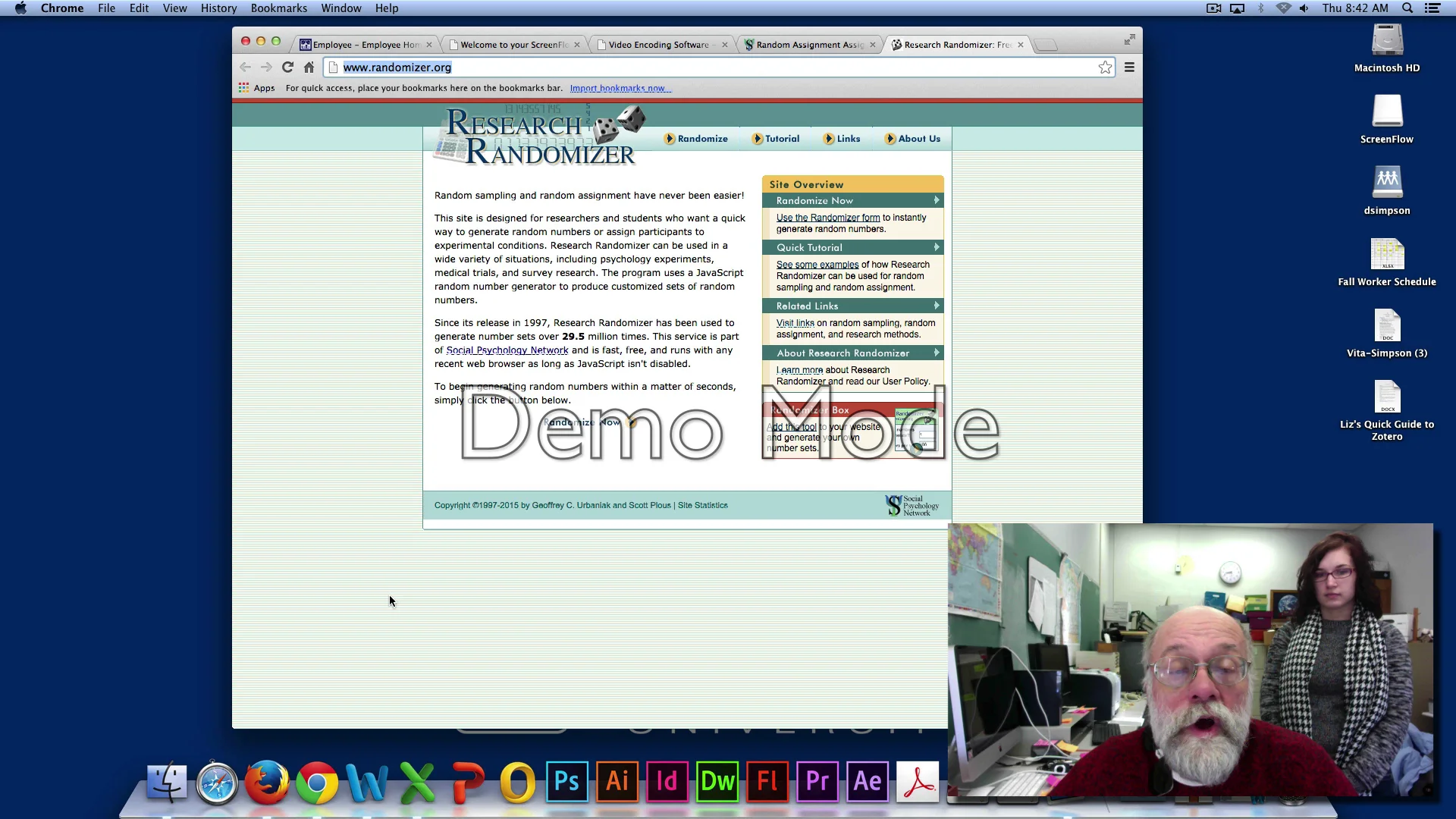
Task: Launch Firefox from the dock
Action: [267, 781]
